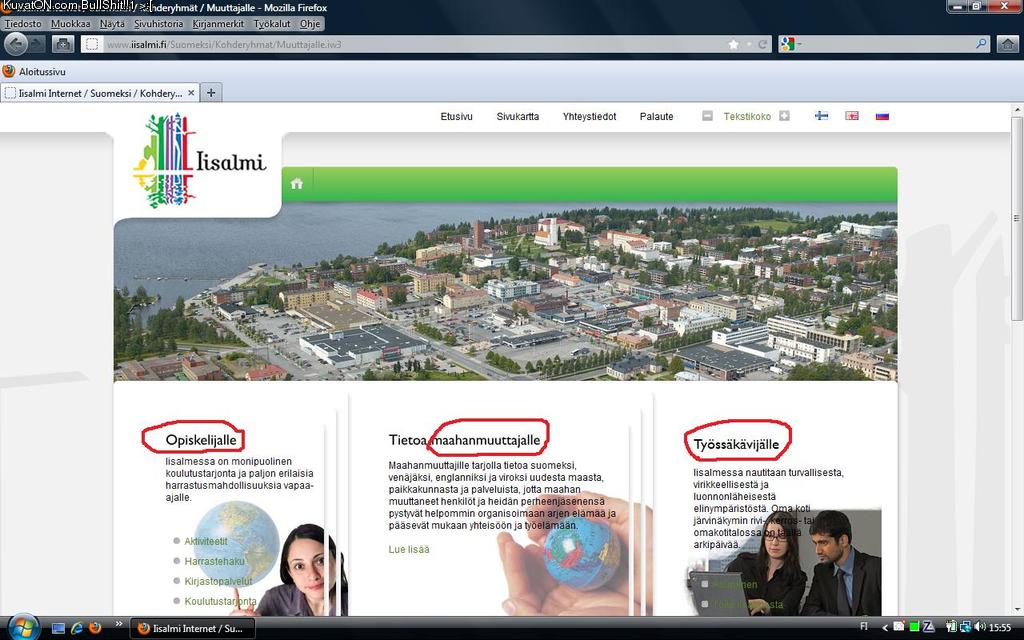Open Google search engine dropdown
Image resolution: width=1024 pixels, height=640 pixels.
[789, 44]
